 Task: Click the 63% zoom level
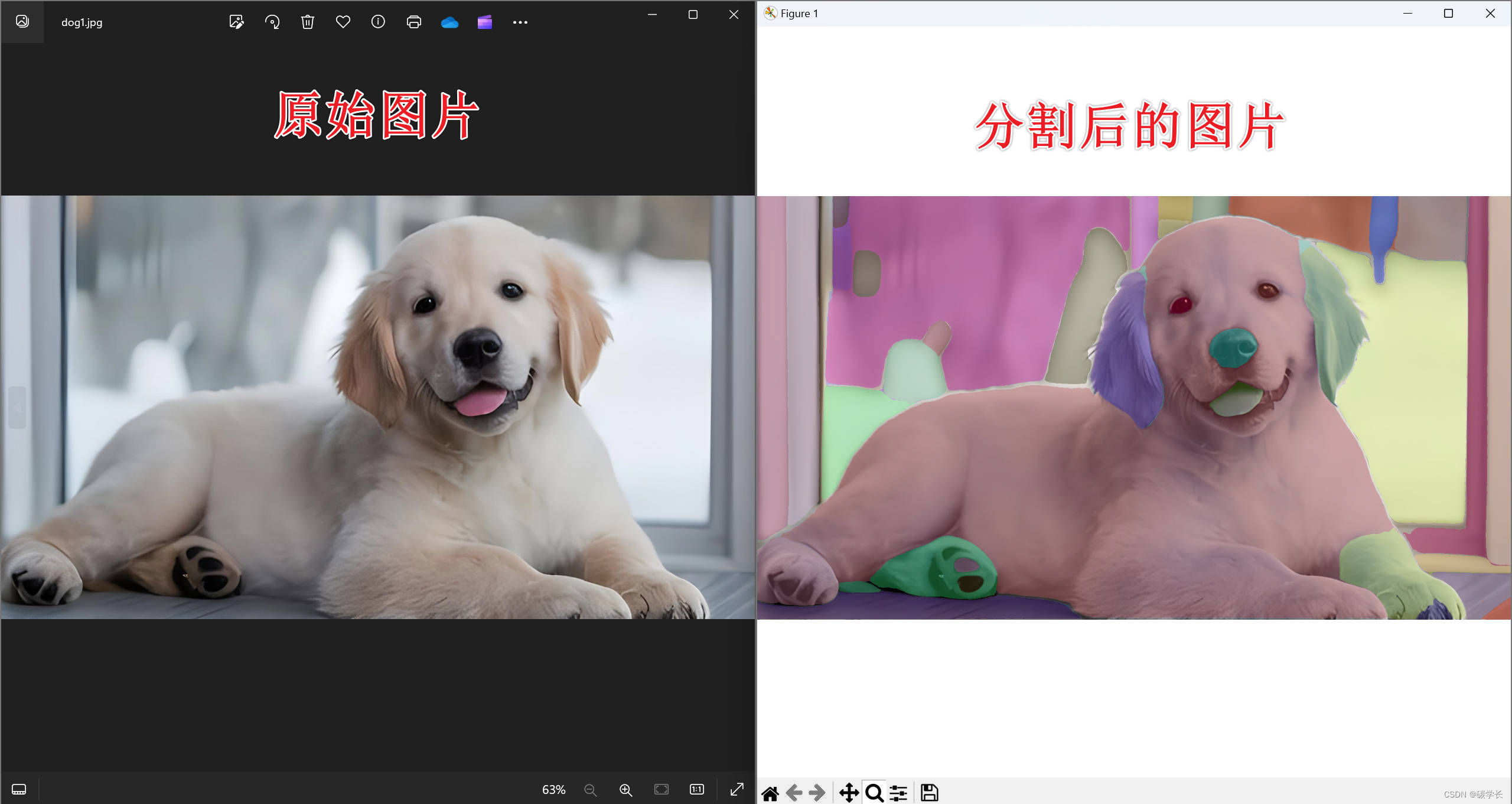tap(553, 790)
